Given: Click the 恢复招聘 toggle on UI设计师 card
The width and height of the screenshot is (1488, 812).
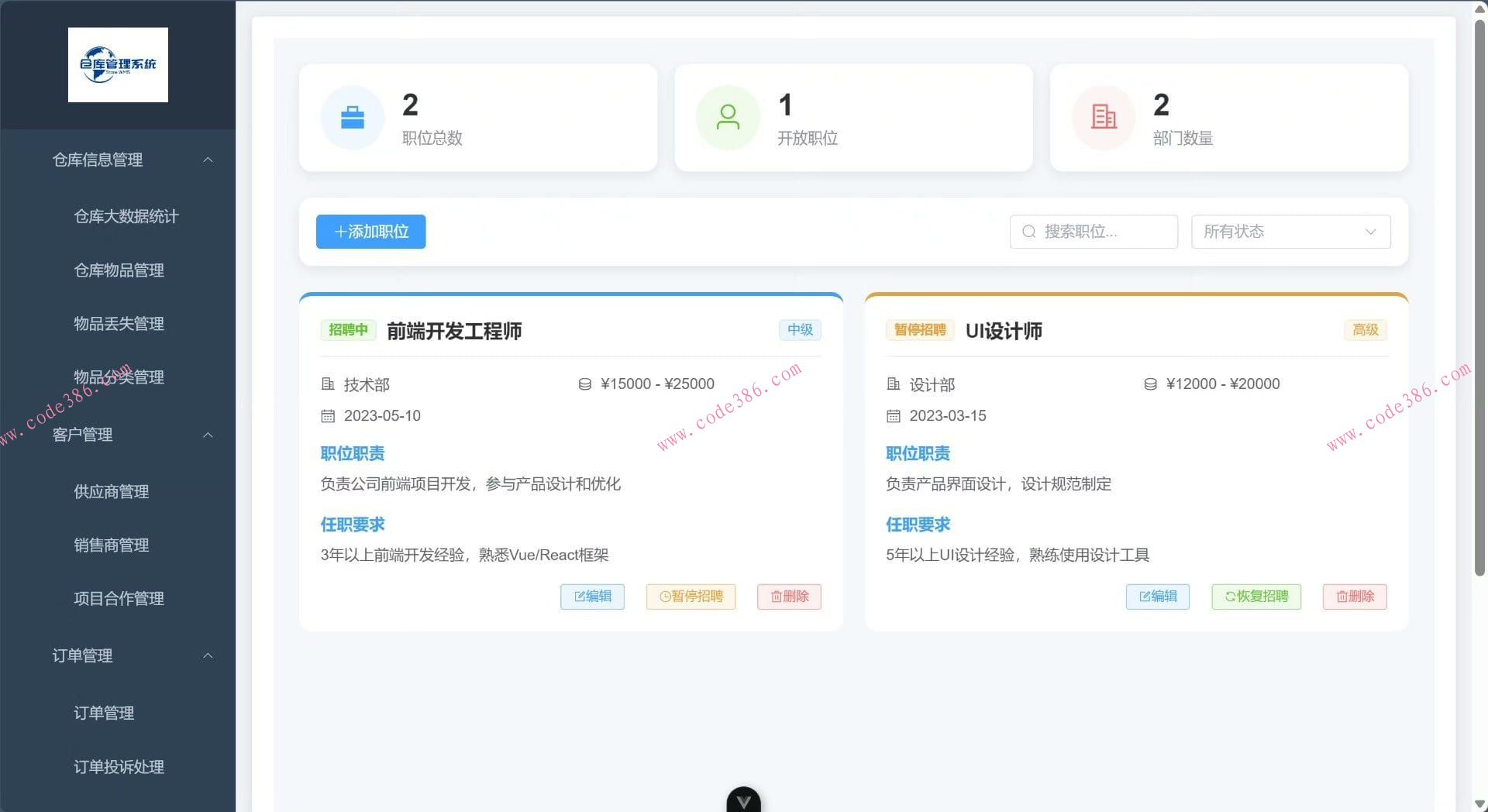Looking at the screenshot, I should [x=1255, y=597].
